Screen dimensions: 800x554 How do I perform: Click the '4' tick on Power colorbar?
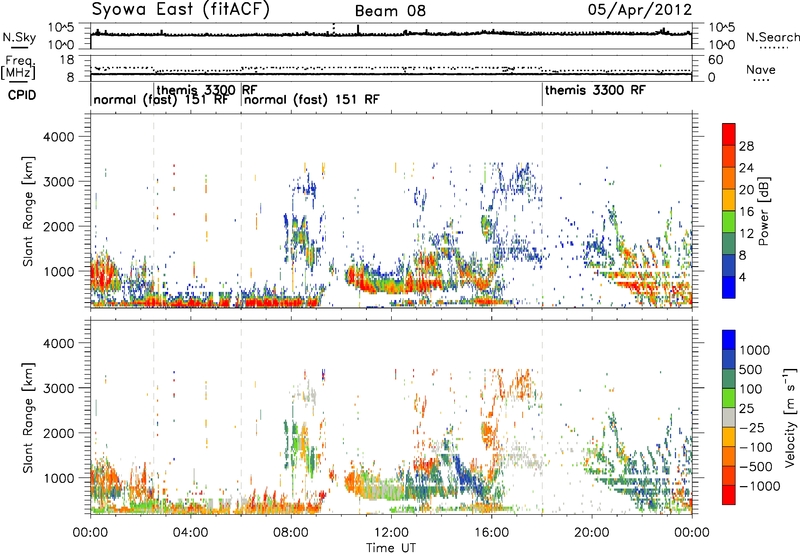tap(742, 278)
